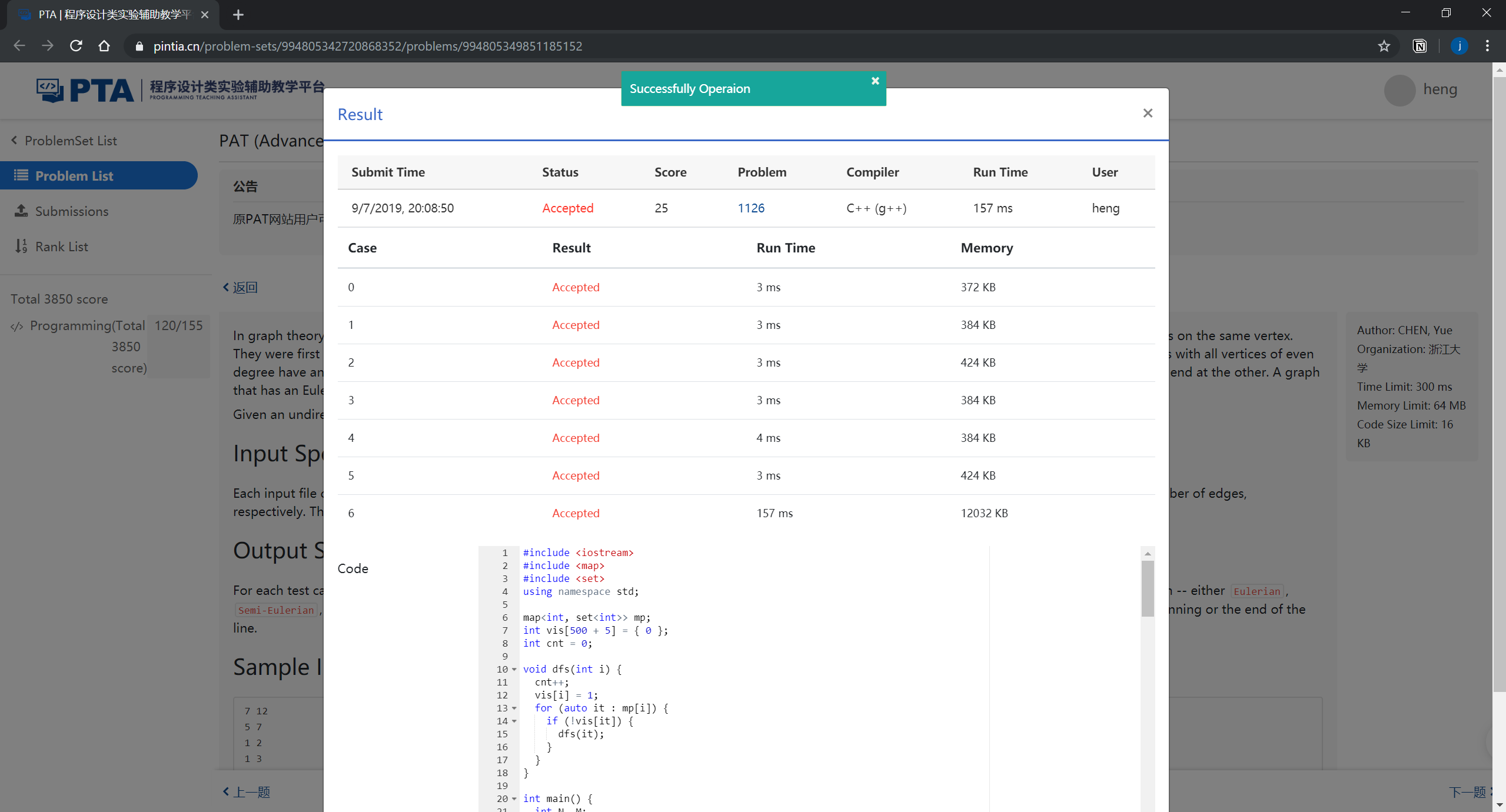Close the Result dialog

pos(1148,113)
